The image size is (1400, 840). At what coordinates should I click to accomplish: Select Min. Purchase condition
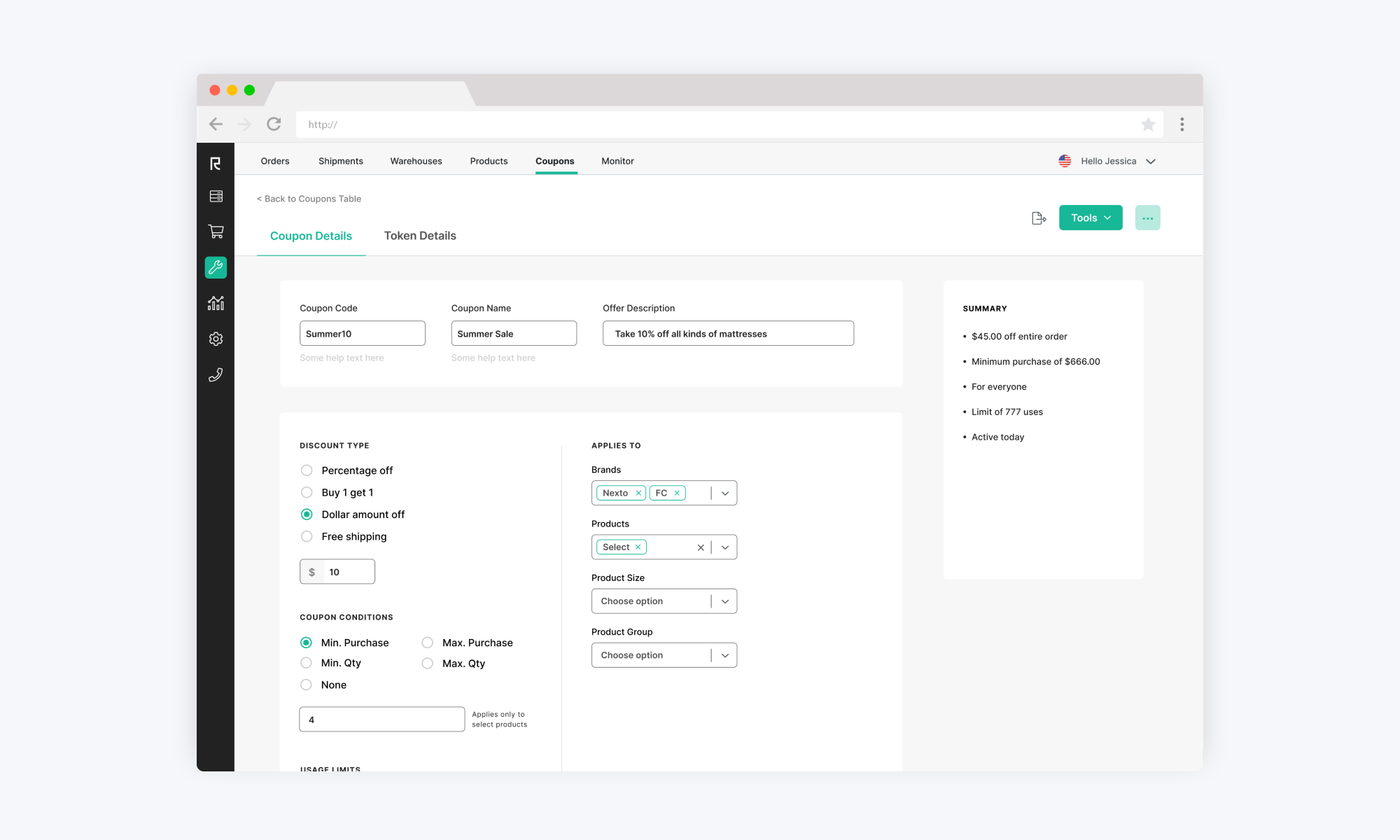tap(306, 643)
